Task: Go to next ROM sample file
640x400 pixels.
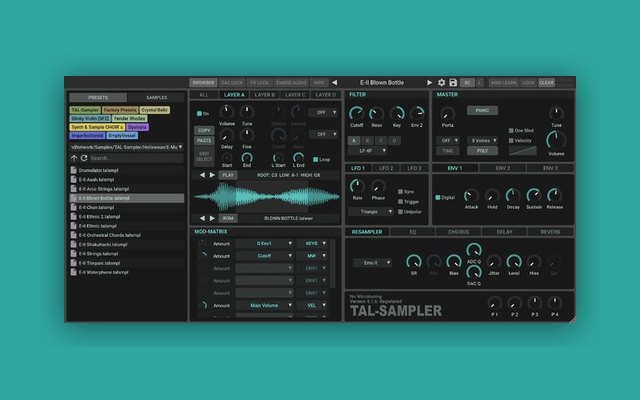Action: [212, 218]
